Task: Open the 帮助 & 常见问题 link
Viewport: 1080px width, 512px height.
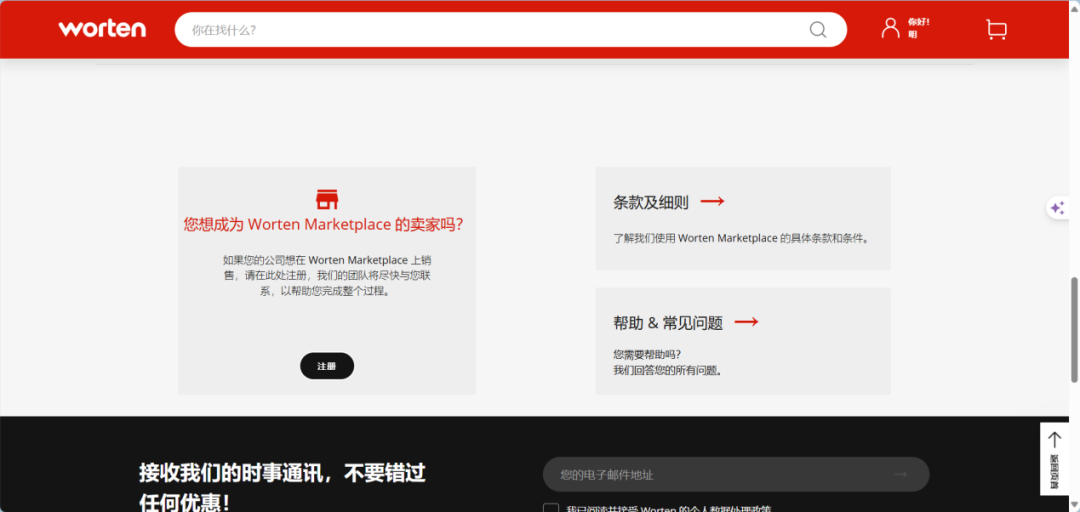Action: tap(667, 323)
